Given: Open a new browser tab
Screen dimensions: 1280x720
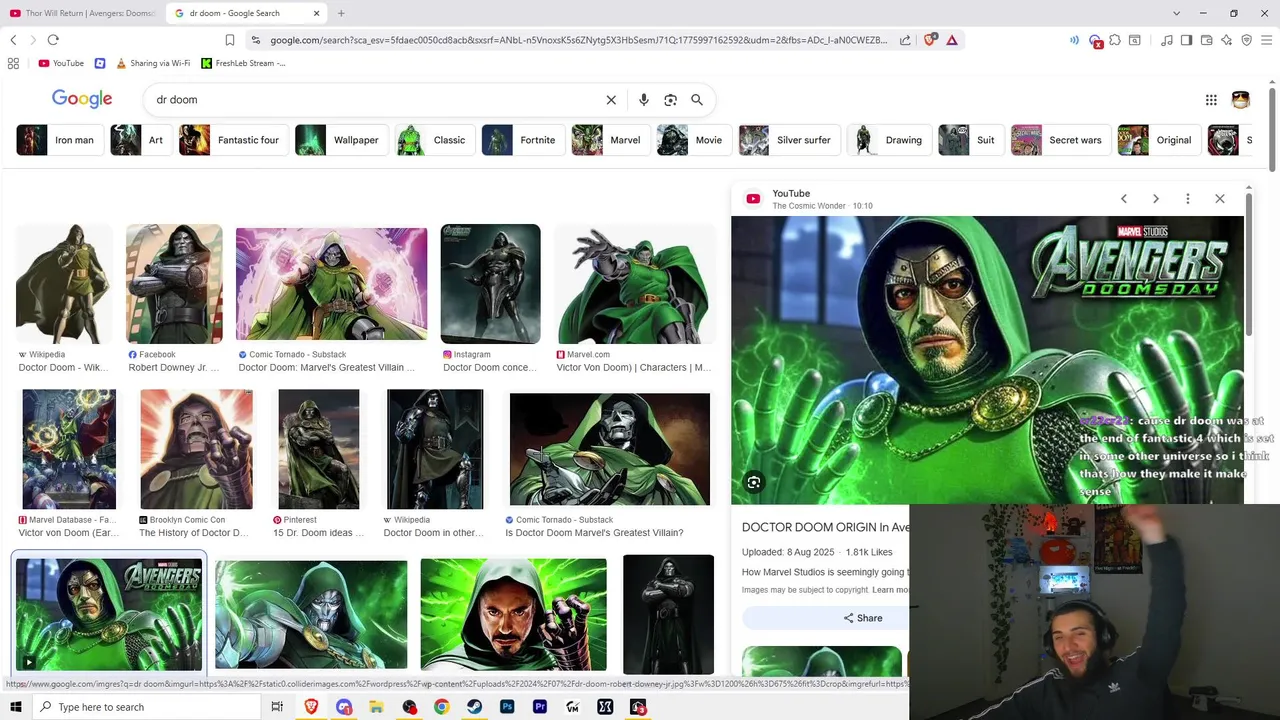Looking at the screenshot, I should [x=341, y=13].
